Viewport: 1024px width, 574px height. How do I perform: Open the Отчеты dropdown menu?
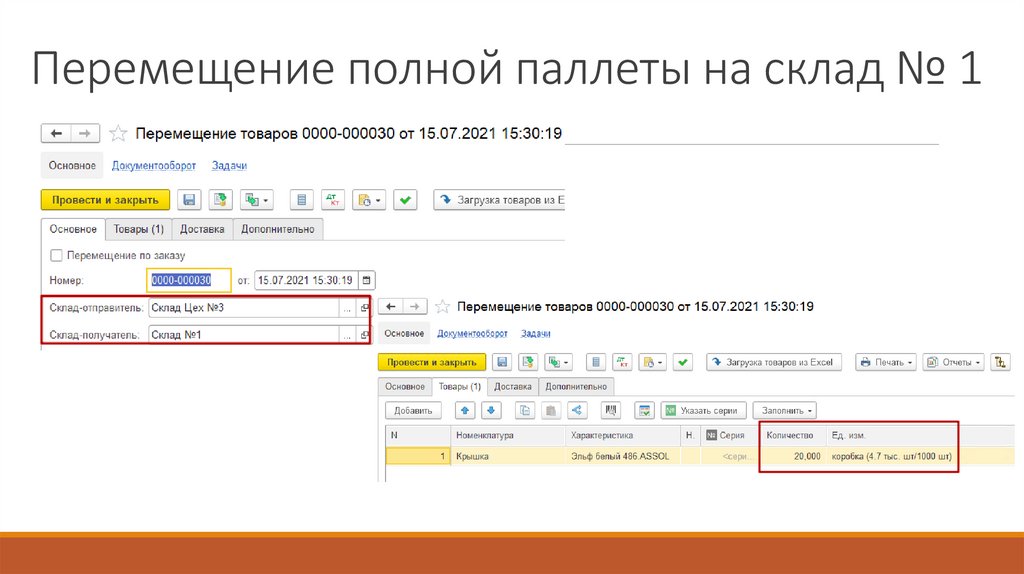click(x=953, y=362)
